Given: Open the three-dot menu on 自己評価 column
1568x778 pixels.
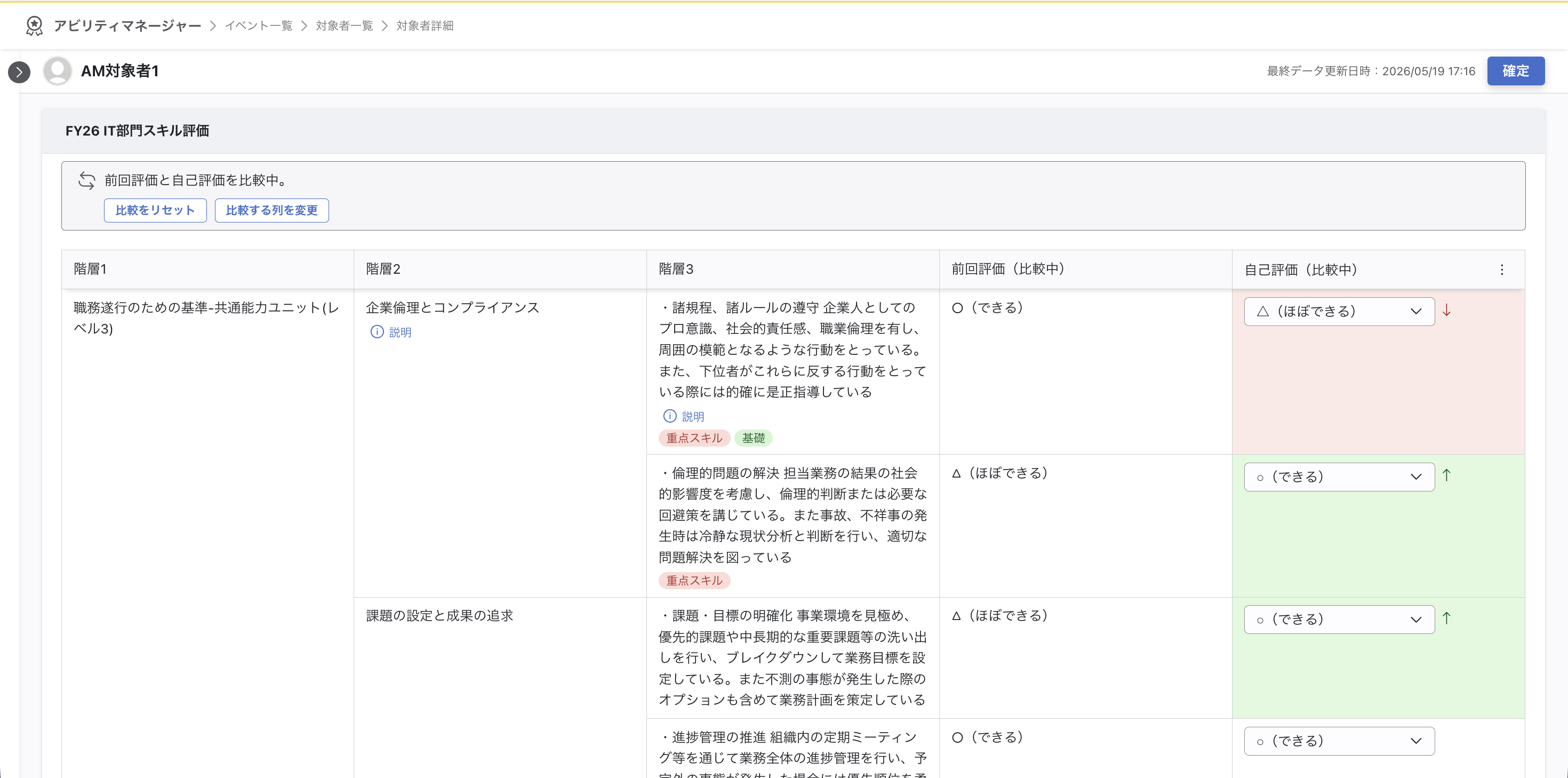Looking at the screenshot, I should [x=1502, y=269].
